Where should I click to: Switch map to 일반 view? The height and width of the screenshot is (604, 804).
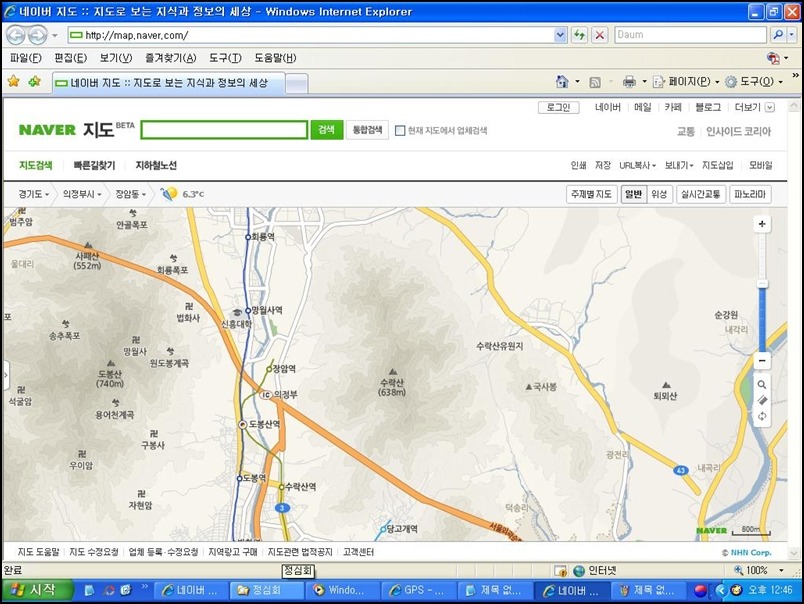point(633,194)
